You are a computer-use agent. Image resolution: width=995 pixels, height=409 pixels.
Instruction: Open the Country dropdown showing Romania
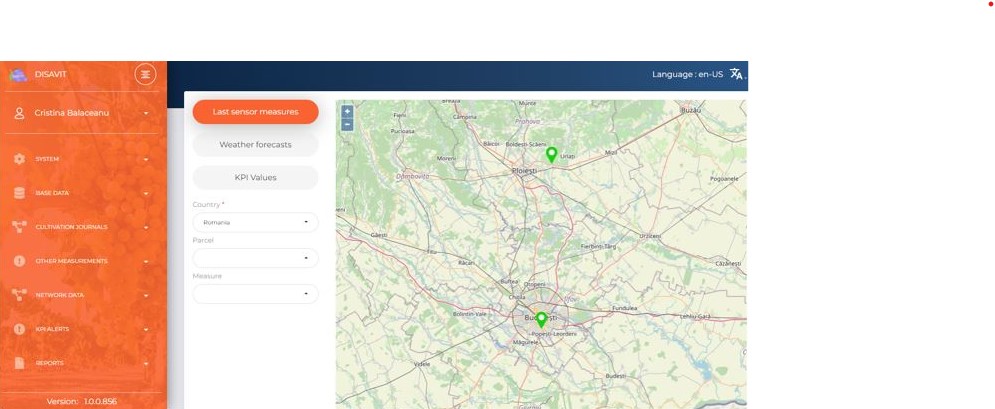[256, 223]
